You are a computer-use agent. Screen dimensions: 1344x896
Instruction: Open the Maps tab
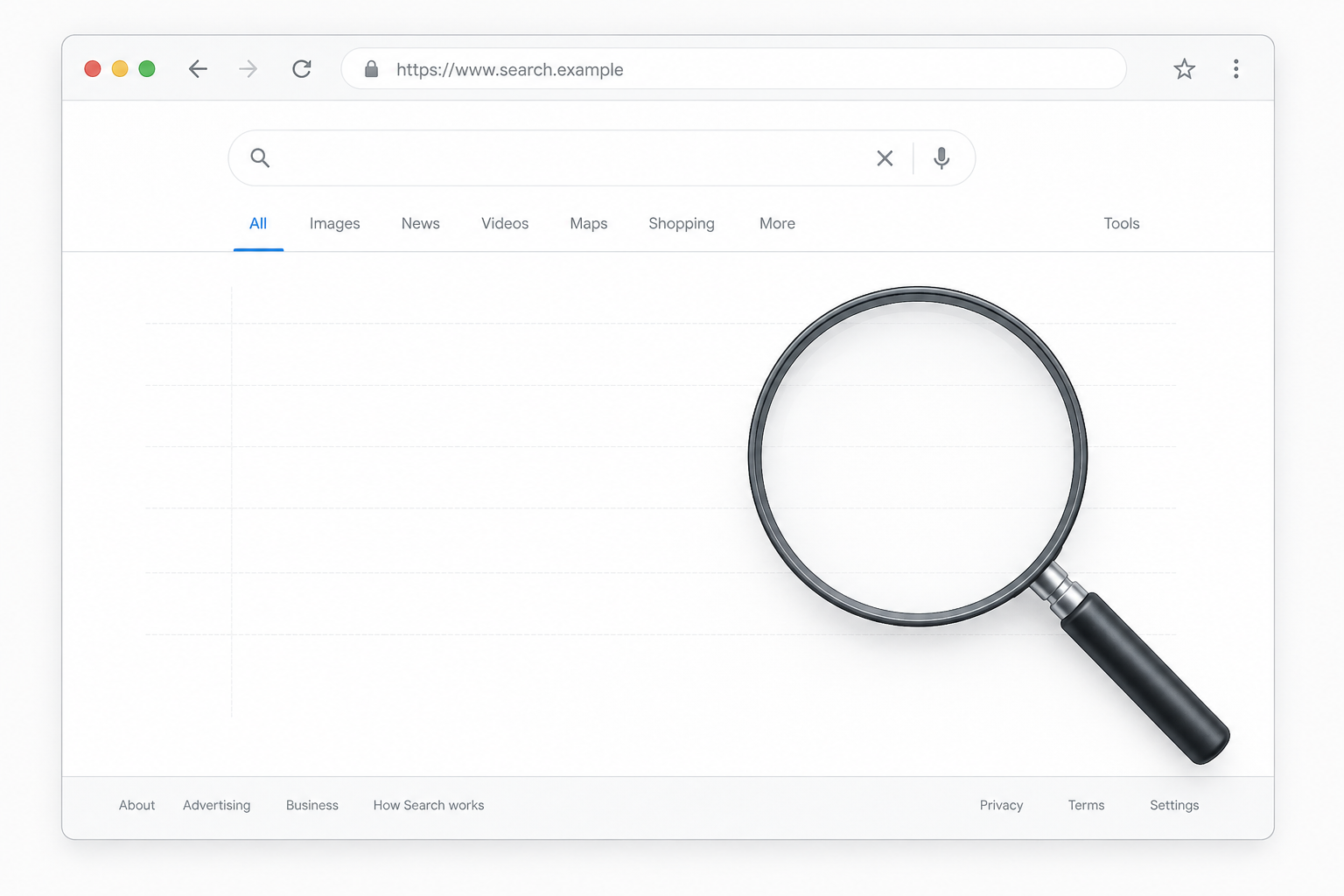(x=589, y=224)
